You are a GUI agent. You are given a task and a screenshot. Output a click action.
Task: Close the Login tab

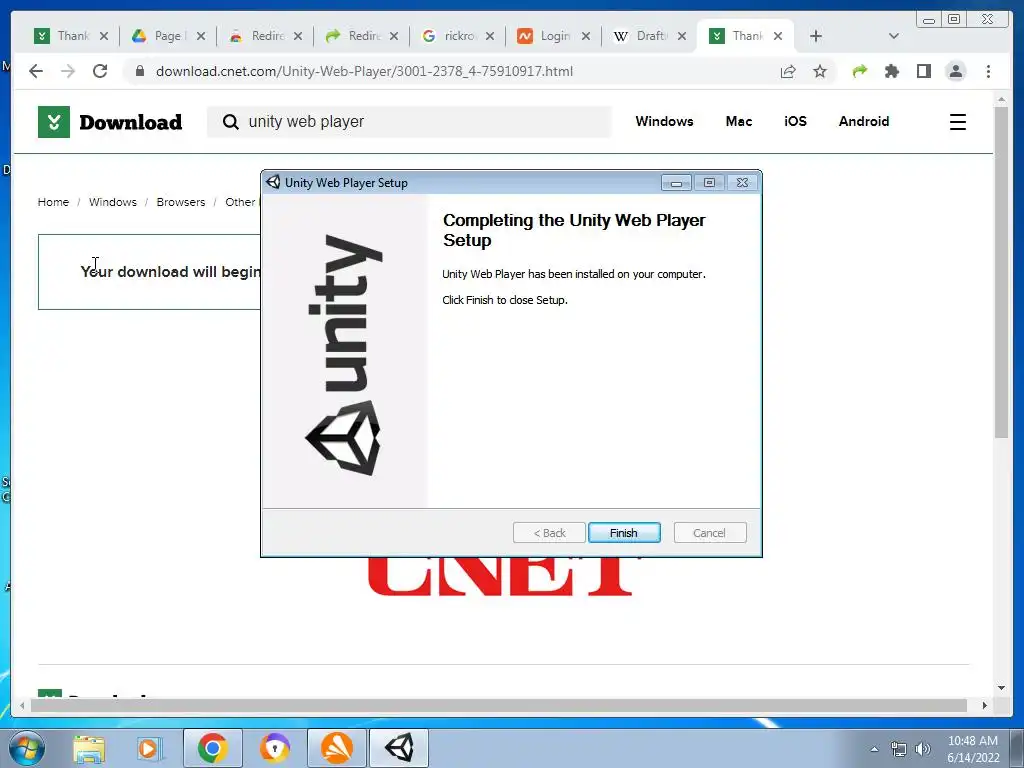coord(586,36)
